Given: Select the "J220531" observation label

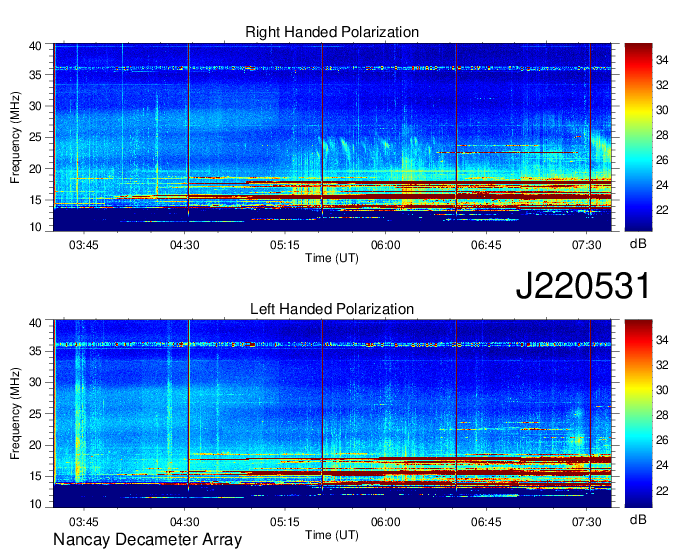Looking at the screenshot, I should 583,285.
